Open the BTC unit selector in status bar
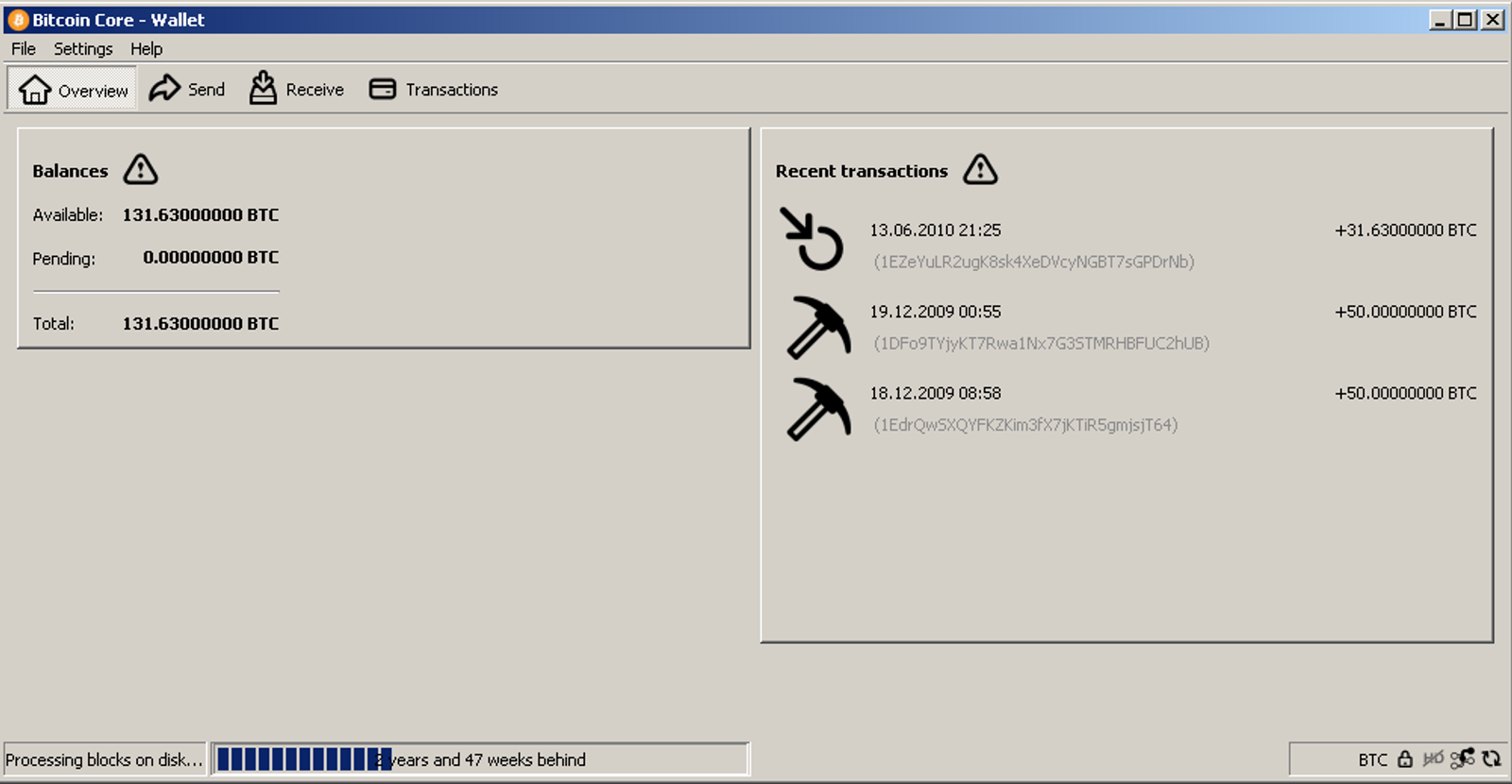 pos(1372,759)
